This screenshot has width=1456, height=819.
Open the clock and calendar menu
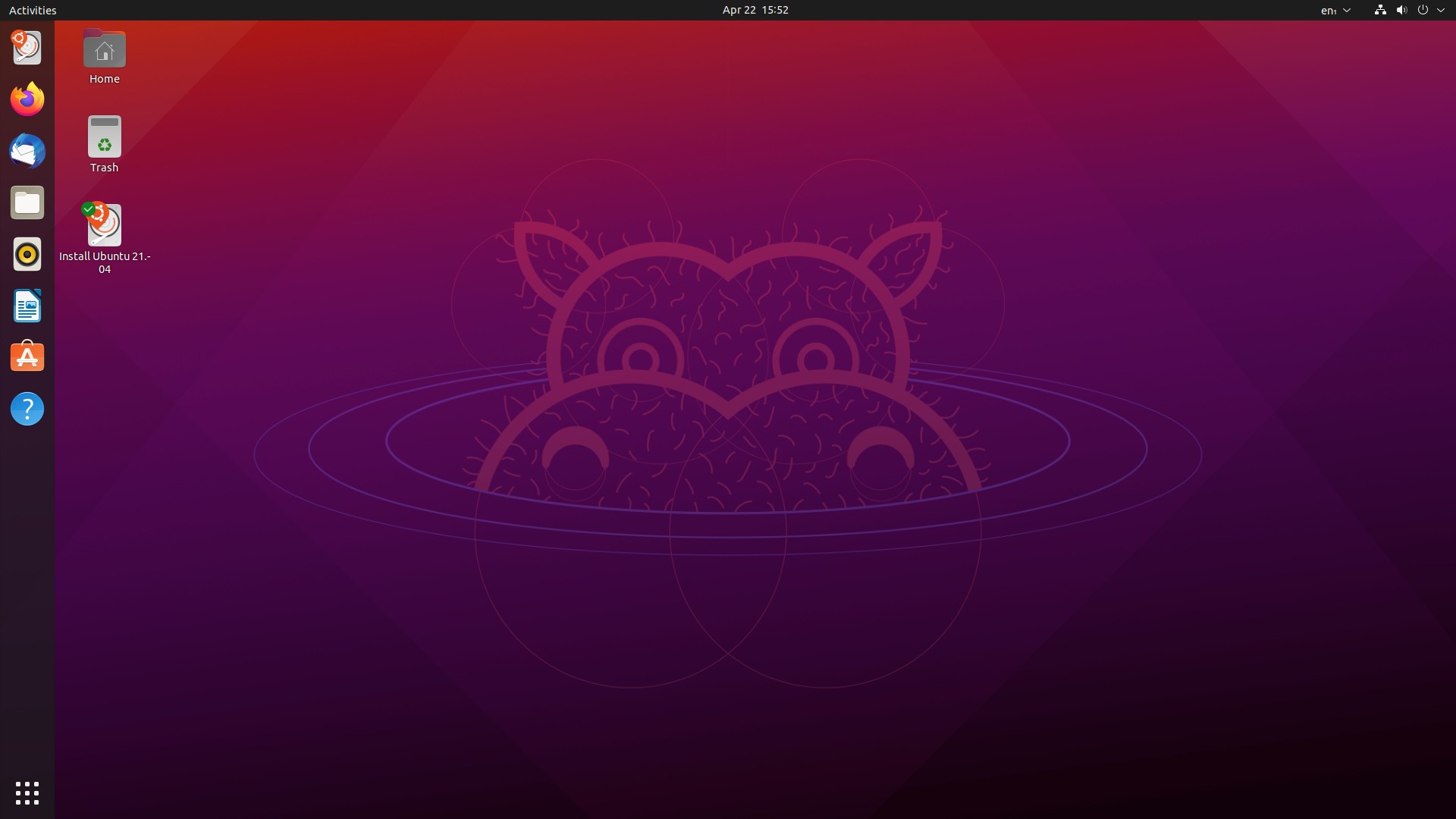tap(755, 10)
